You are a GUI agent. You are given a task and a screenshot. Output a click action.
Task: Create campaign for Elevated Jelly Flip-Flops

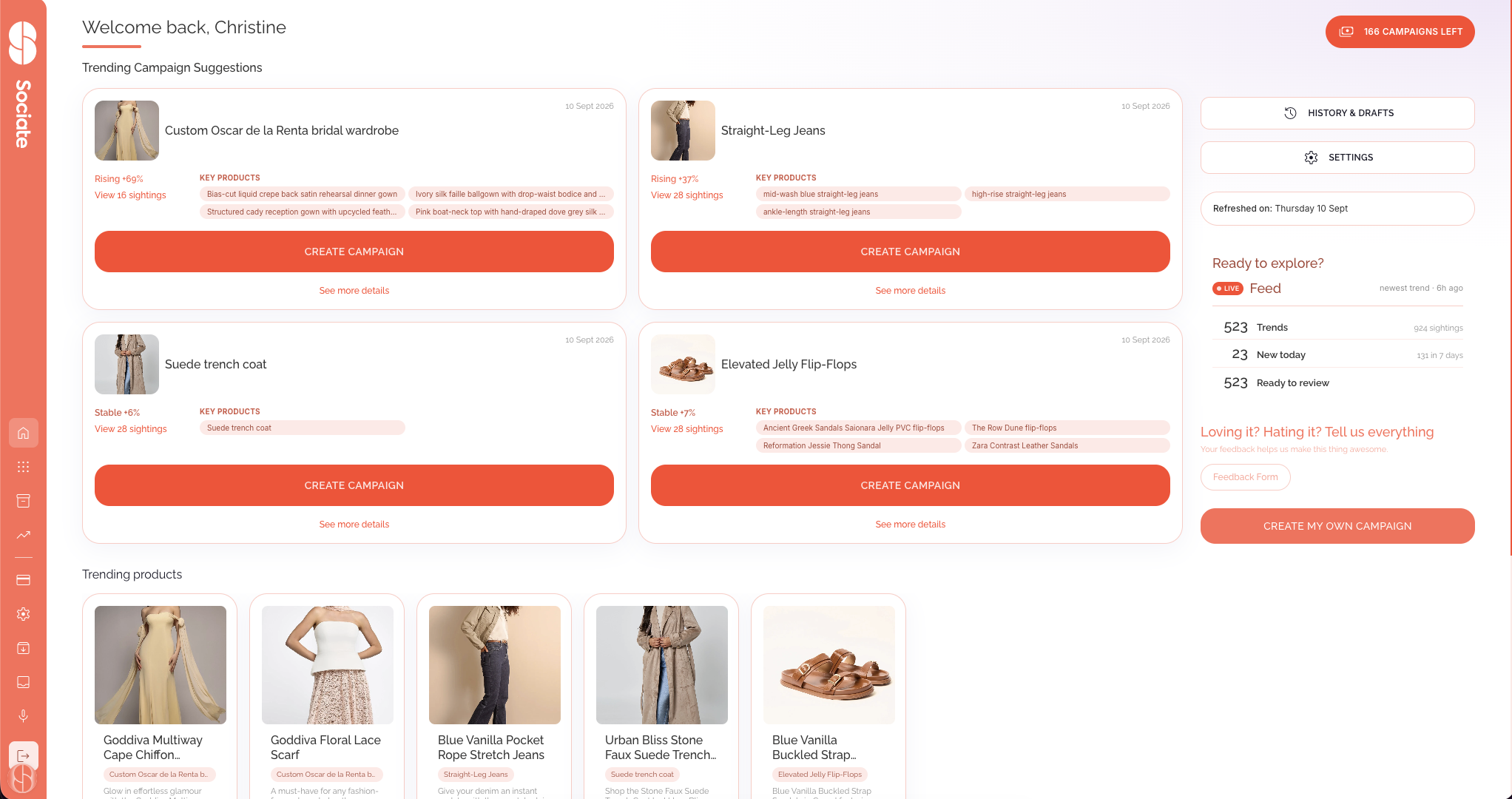[911, 485]
